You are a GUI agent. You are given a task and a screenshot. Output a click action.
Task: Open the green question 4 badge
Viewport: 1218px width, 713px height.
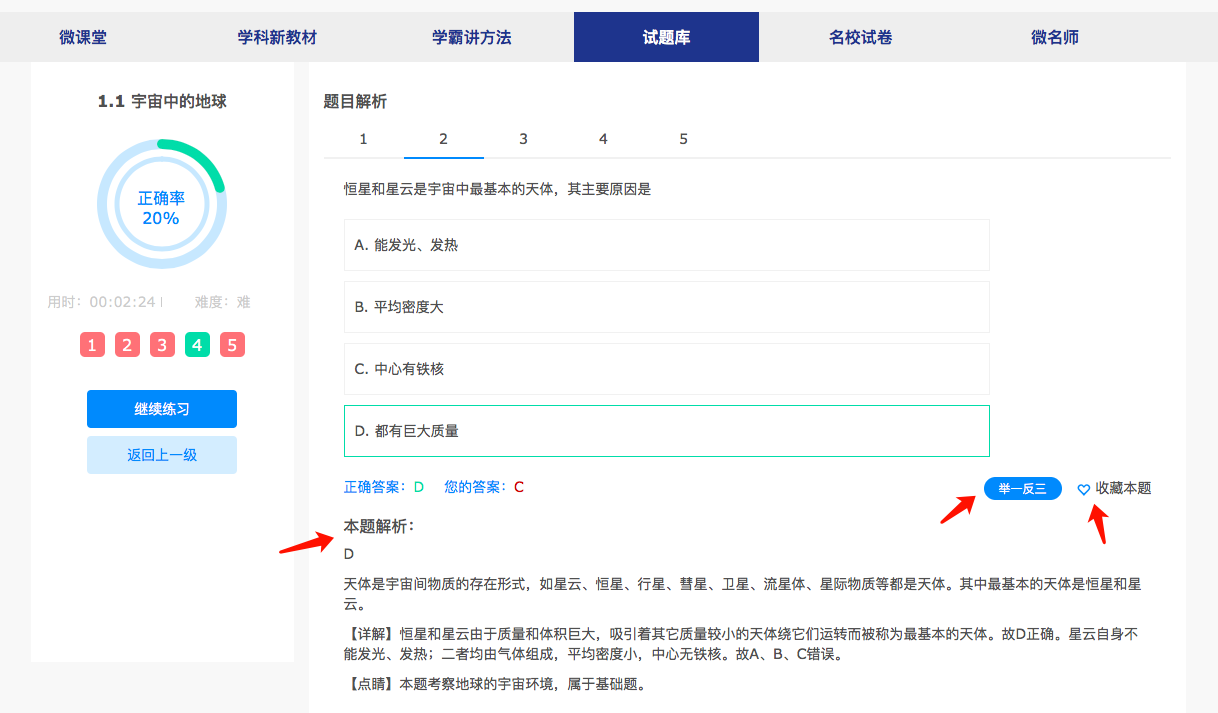point(197,345)
